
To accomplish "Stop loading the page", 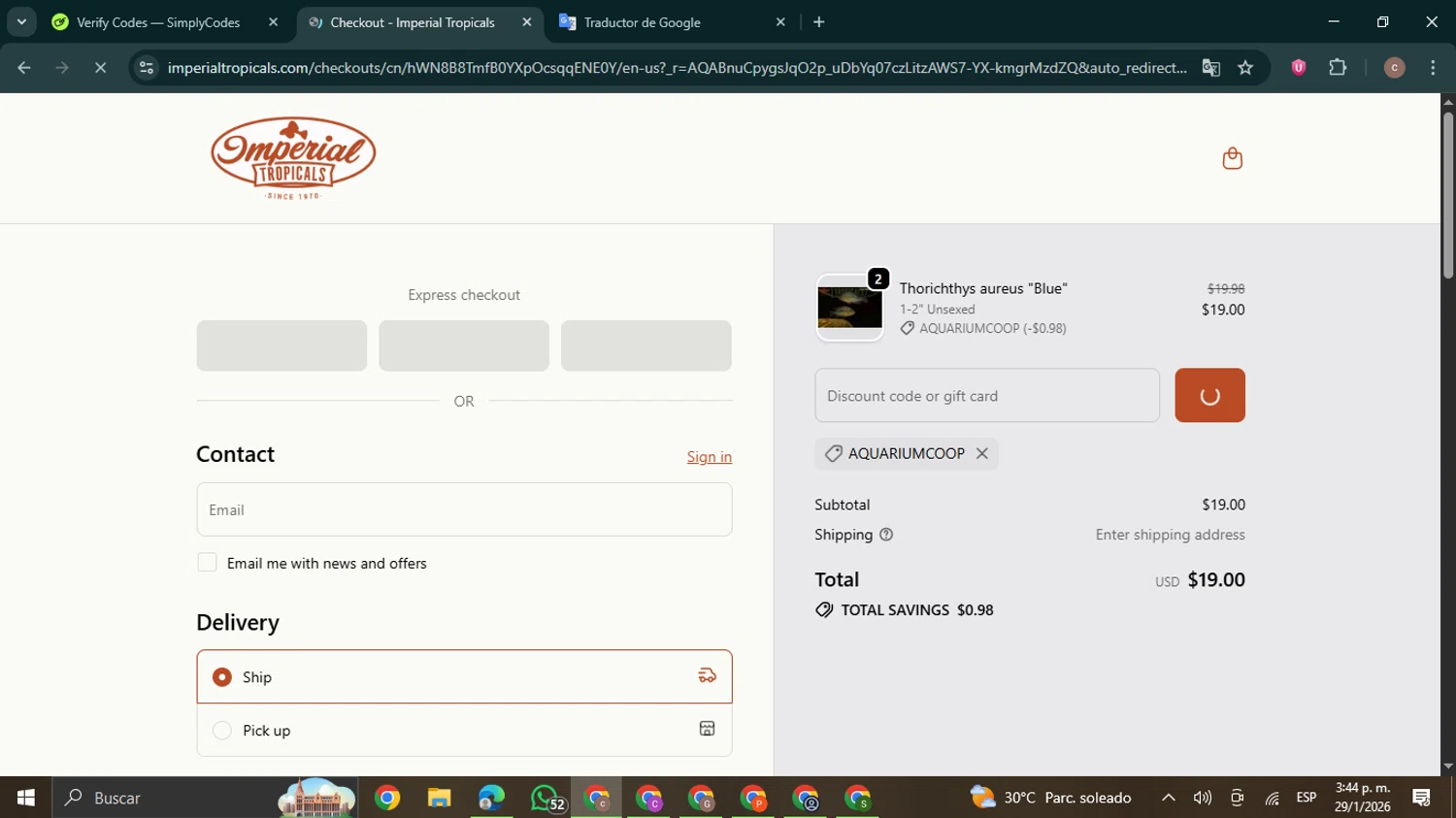I will click(x=100, y=68).
